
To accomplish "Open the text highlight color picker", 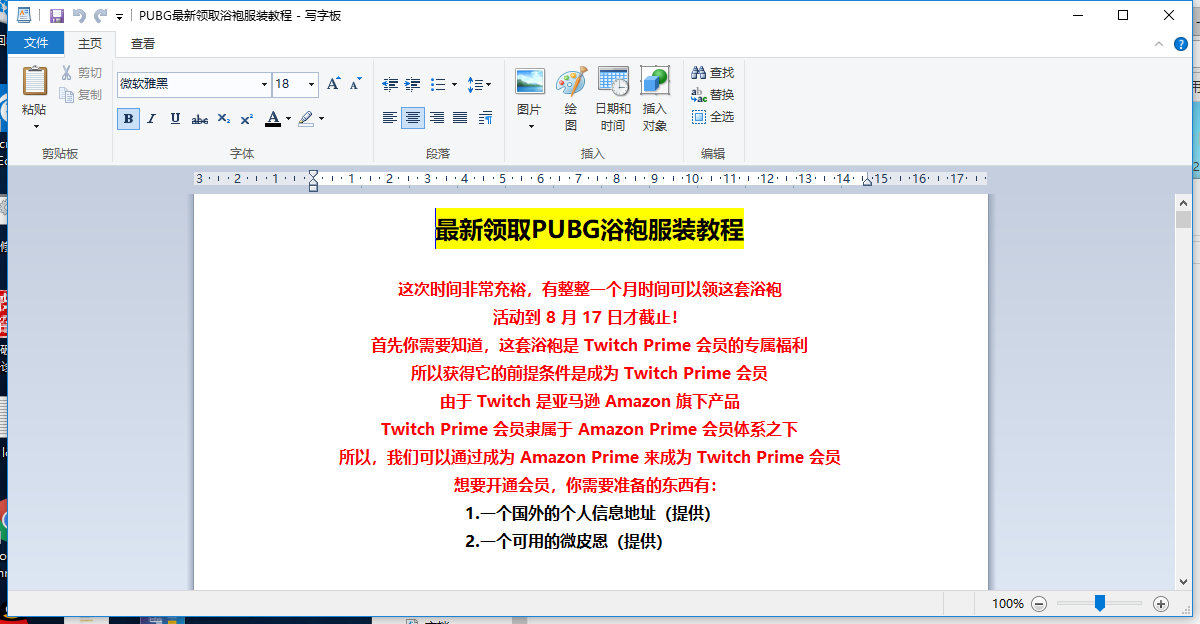I will click(x=320, y=118).
